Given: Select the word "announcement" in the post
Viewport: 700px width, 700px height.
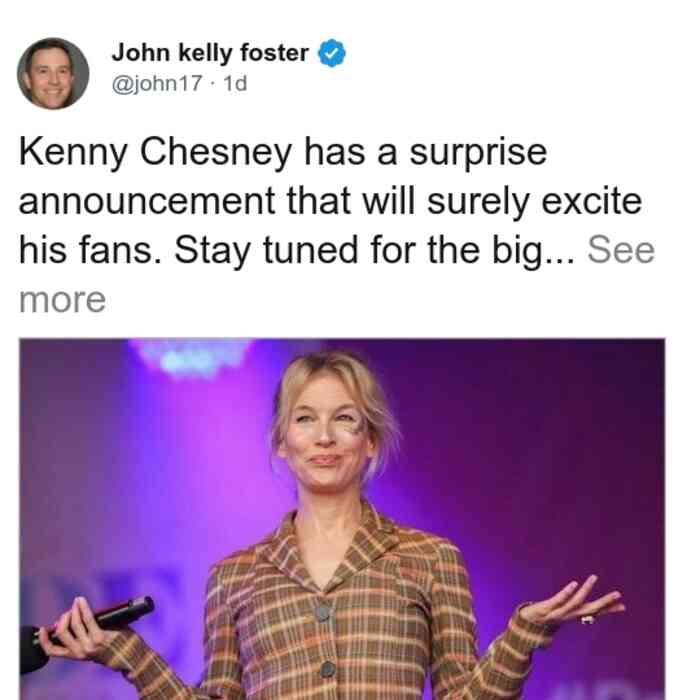Looking at the screenshot, I should click(x=147, y=201).
